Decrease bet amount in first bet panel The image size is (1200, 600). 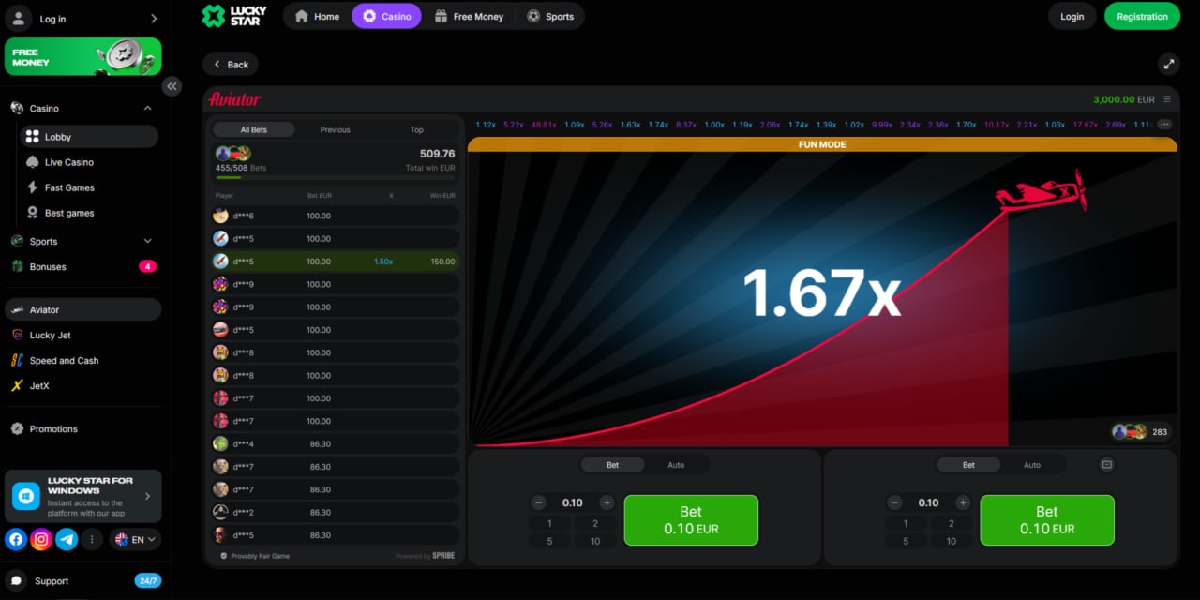tap(539, 502)
